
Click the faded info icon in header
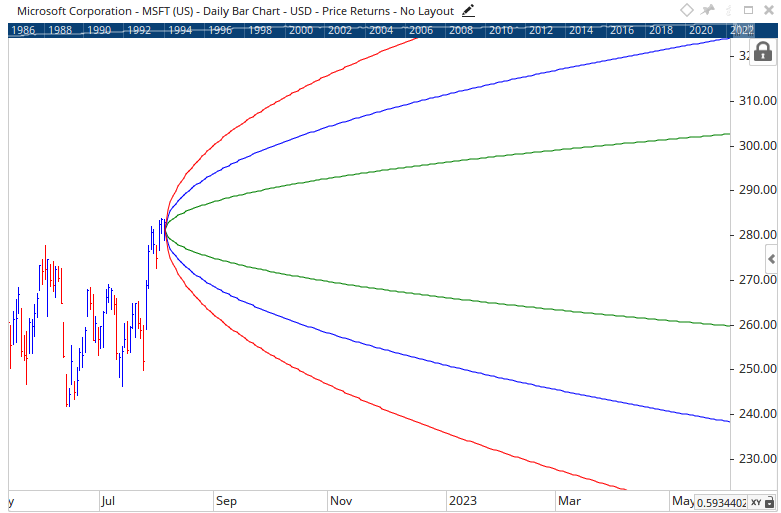(x=729, y=10)
